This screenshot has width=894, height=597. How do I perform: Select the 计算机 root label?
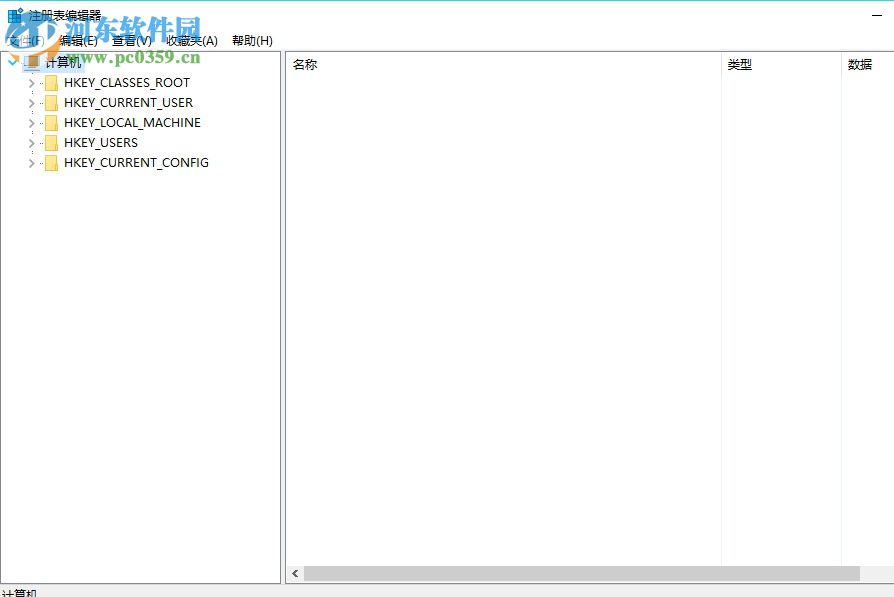pos(63,62)
